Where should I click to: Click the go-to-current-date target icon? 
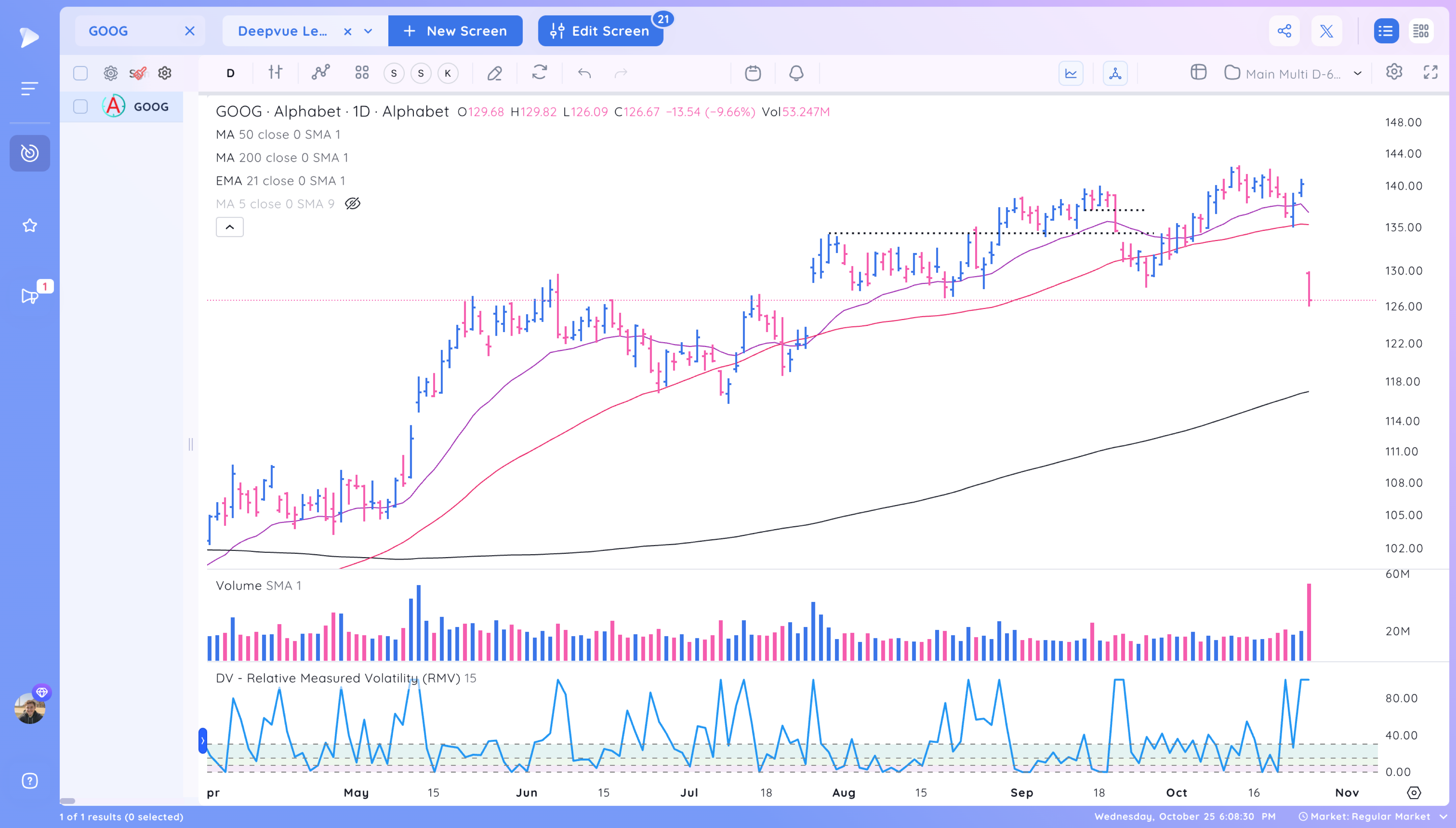pyautogui.click(x=1414, y=792)
